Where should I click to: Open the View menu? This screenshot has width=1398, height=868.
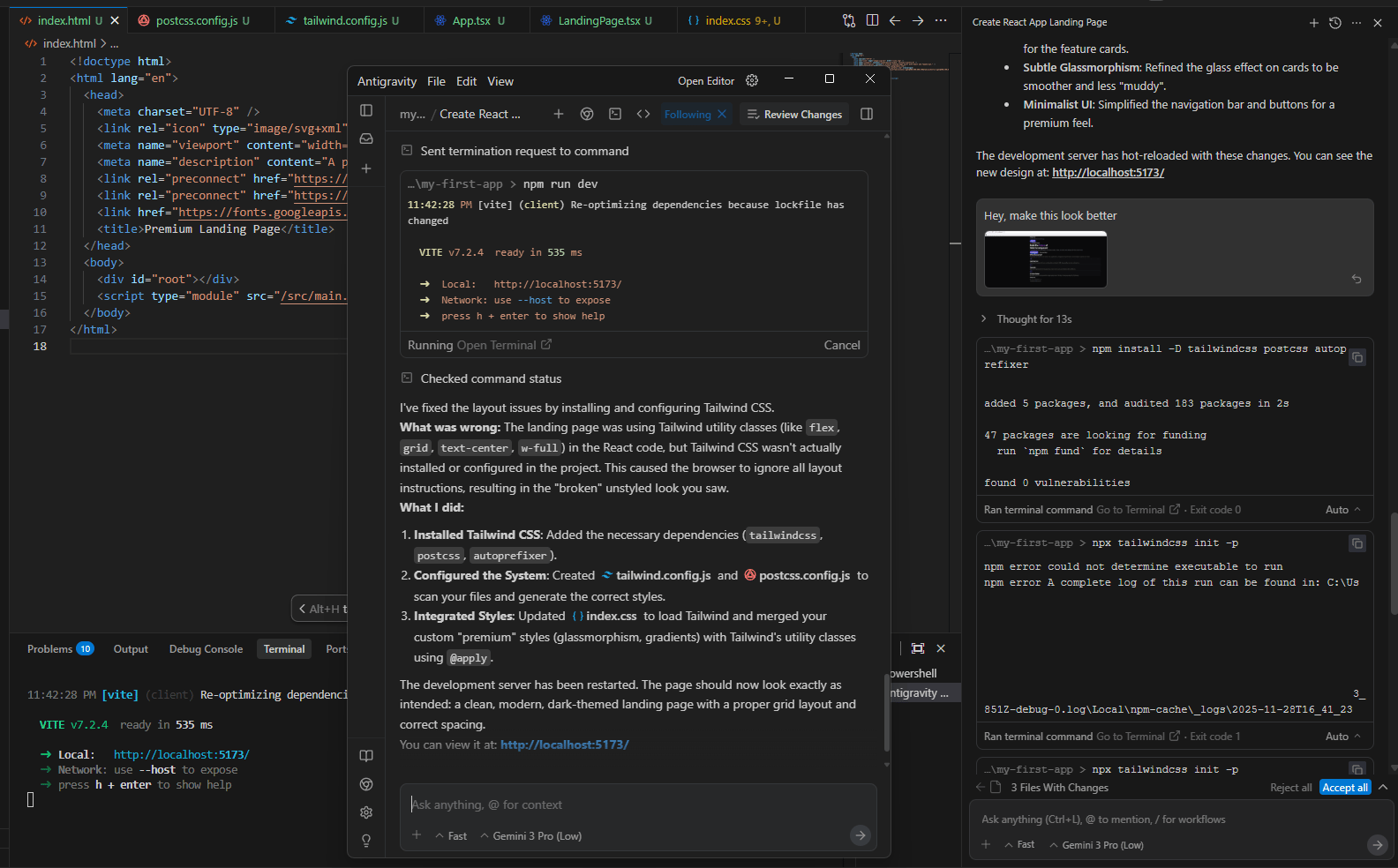500,81
